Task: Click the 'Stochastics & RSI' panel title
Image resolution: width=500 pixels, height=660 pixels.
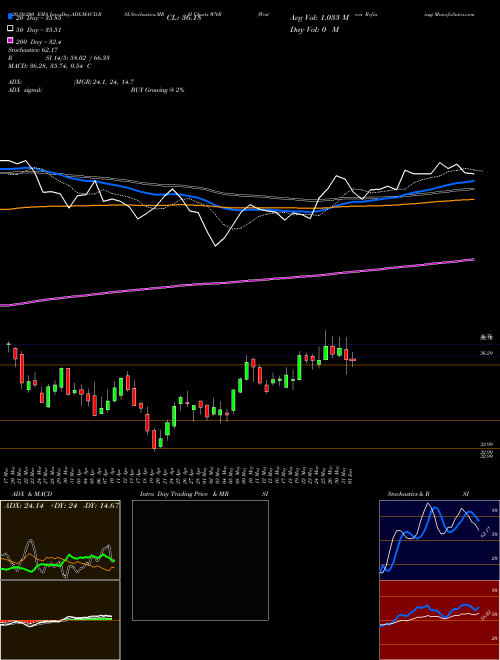Action: point(428,494)
